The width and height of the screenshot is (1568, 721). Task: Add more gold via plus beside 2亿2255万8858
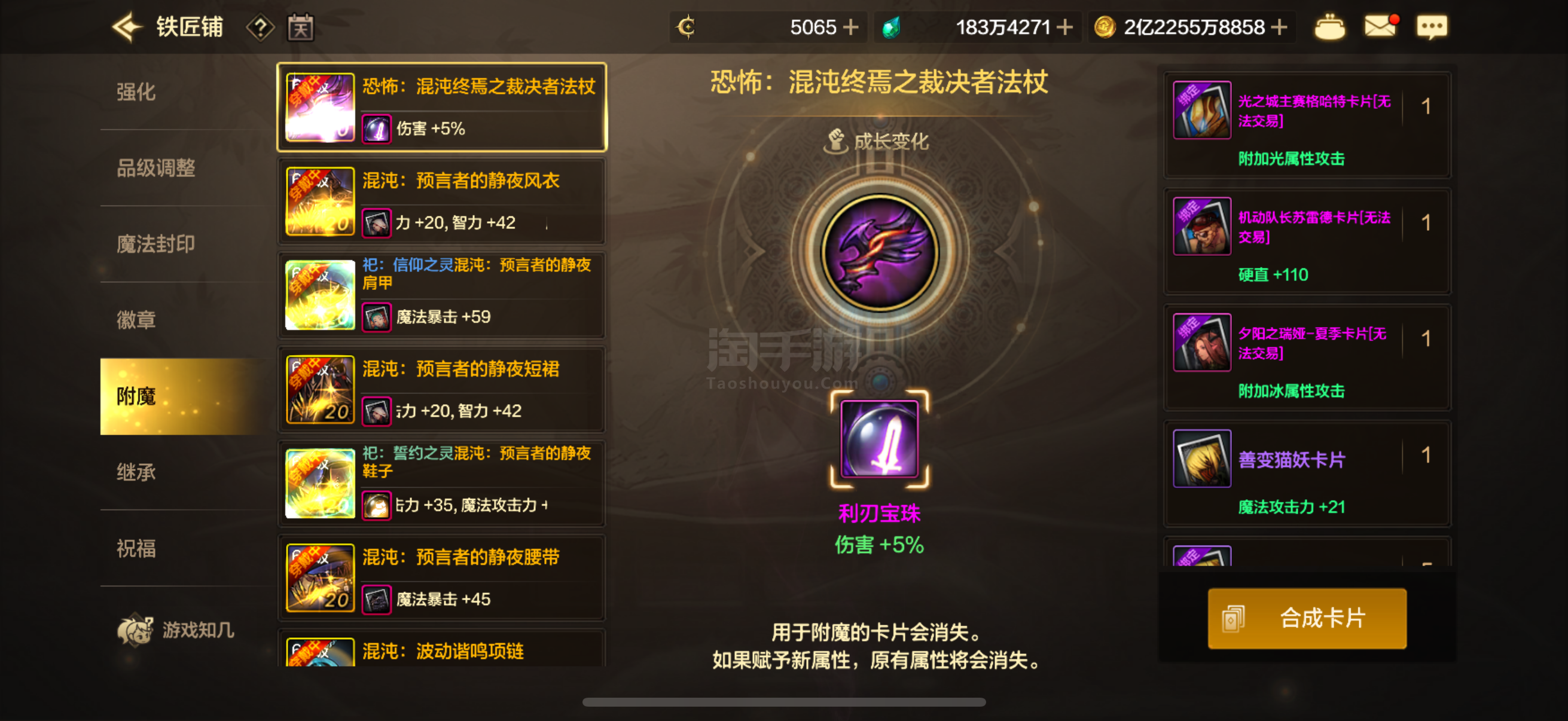click(x=1280, y=27)
